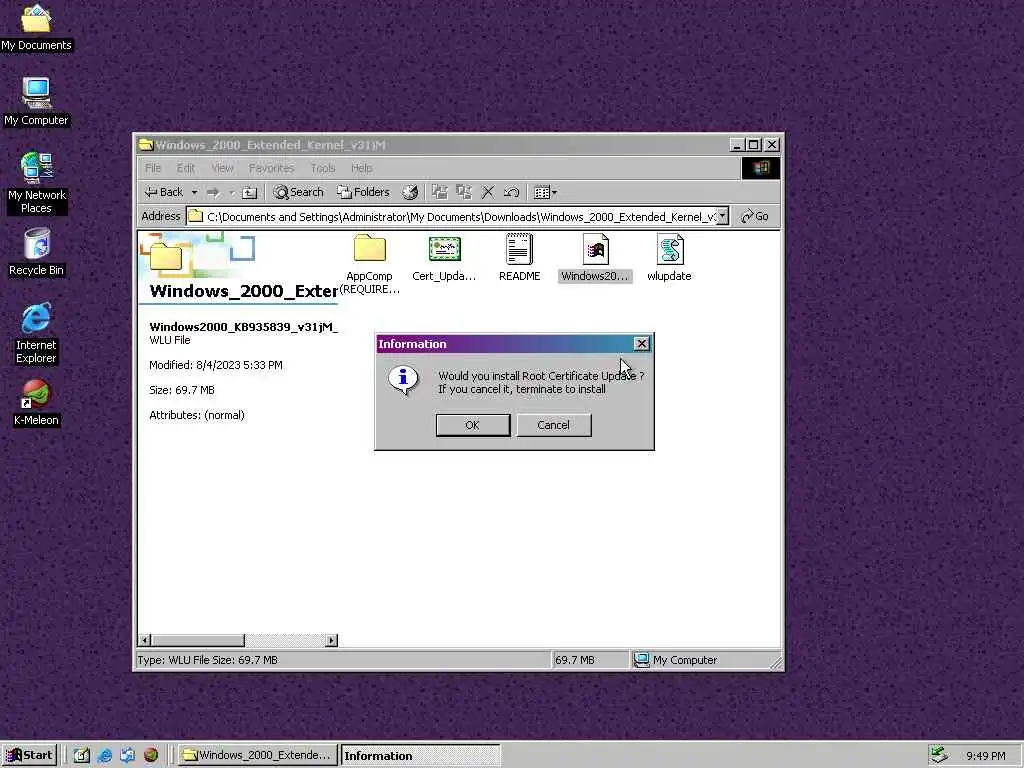The height and width of the screenshot is (768, 1024).
Task: Open the Search pane
Action: pos(298,192)
